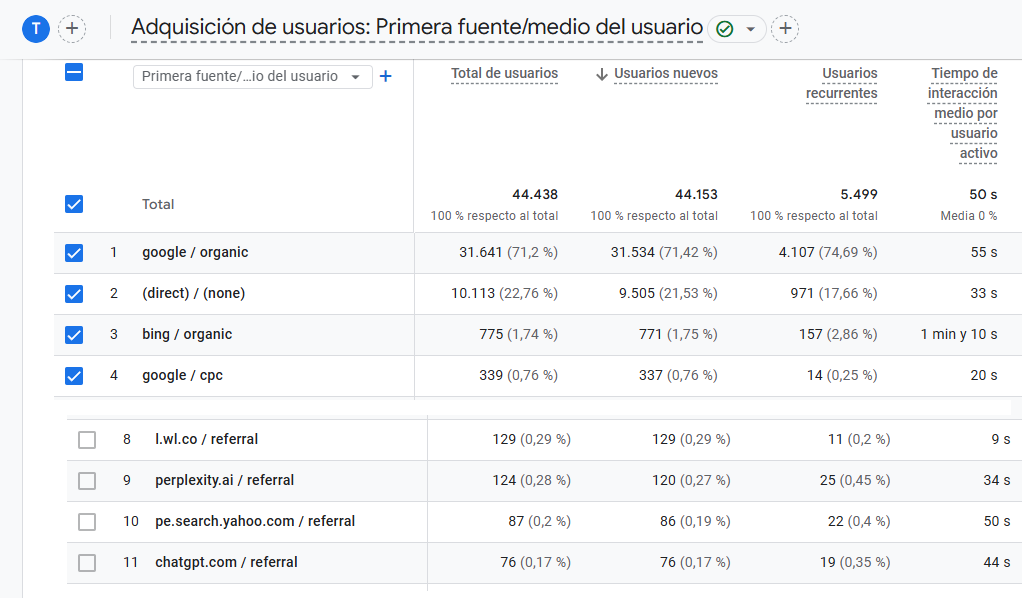The width and height of the screenshot is (1022, 598).
Task: Sort by the Usuarios recurrentes column header
Action: click(841, 83)
